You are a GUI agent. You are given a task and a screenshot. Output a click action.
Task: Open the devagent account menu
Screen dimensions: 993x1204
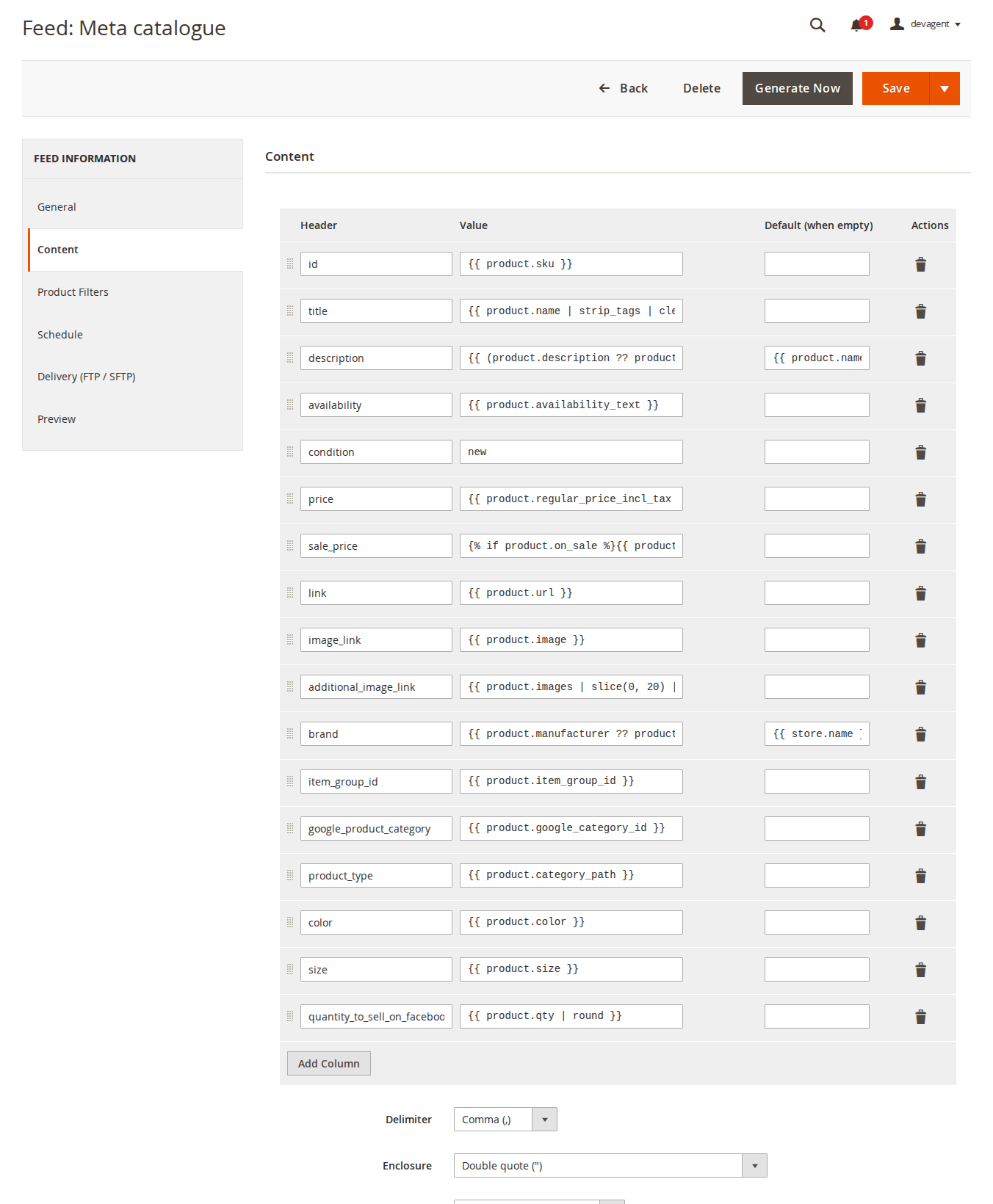(x=925, y=24)
